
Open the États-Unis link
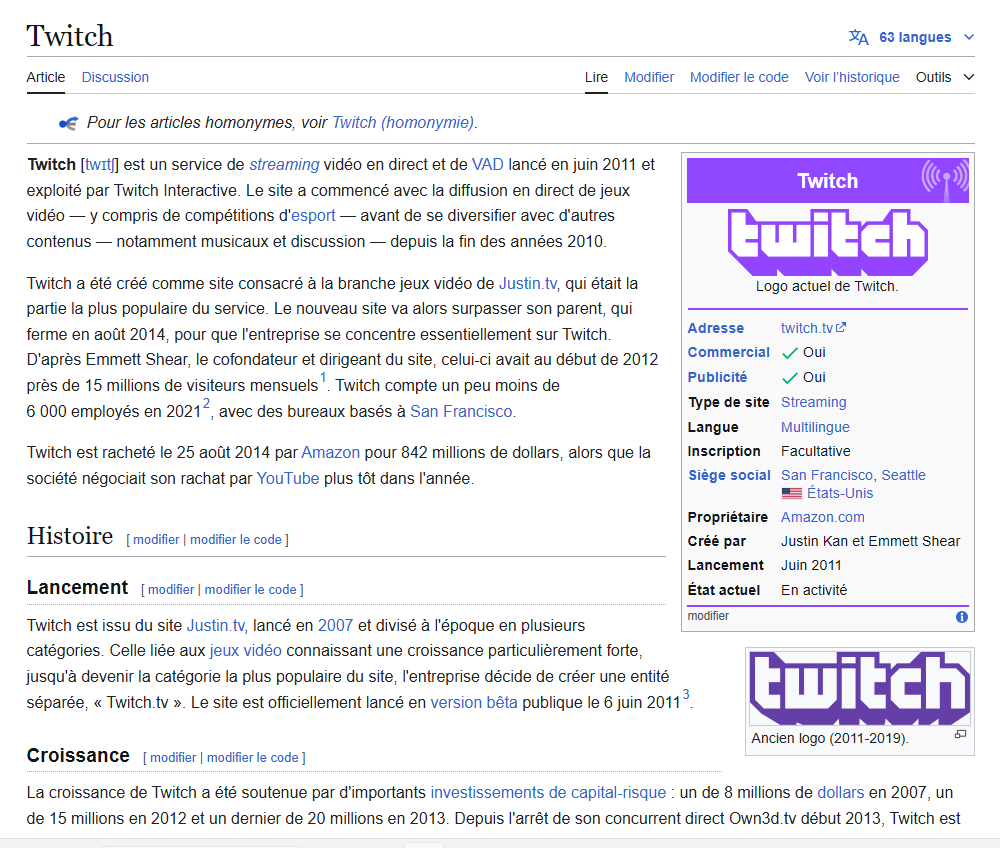click(839, 493)
